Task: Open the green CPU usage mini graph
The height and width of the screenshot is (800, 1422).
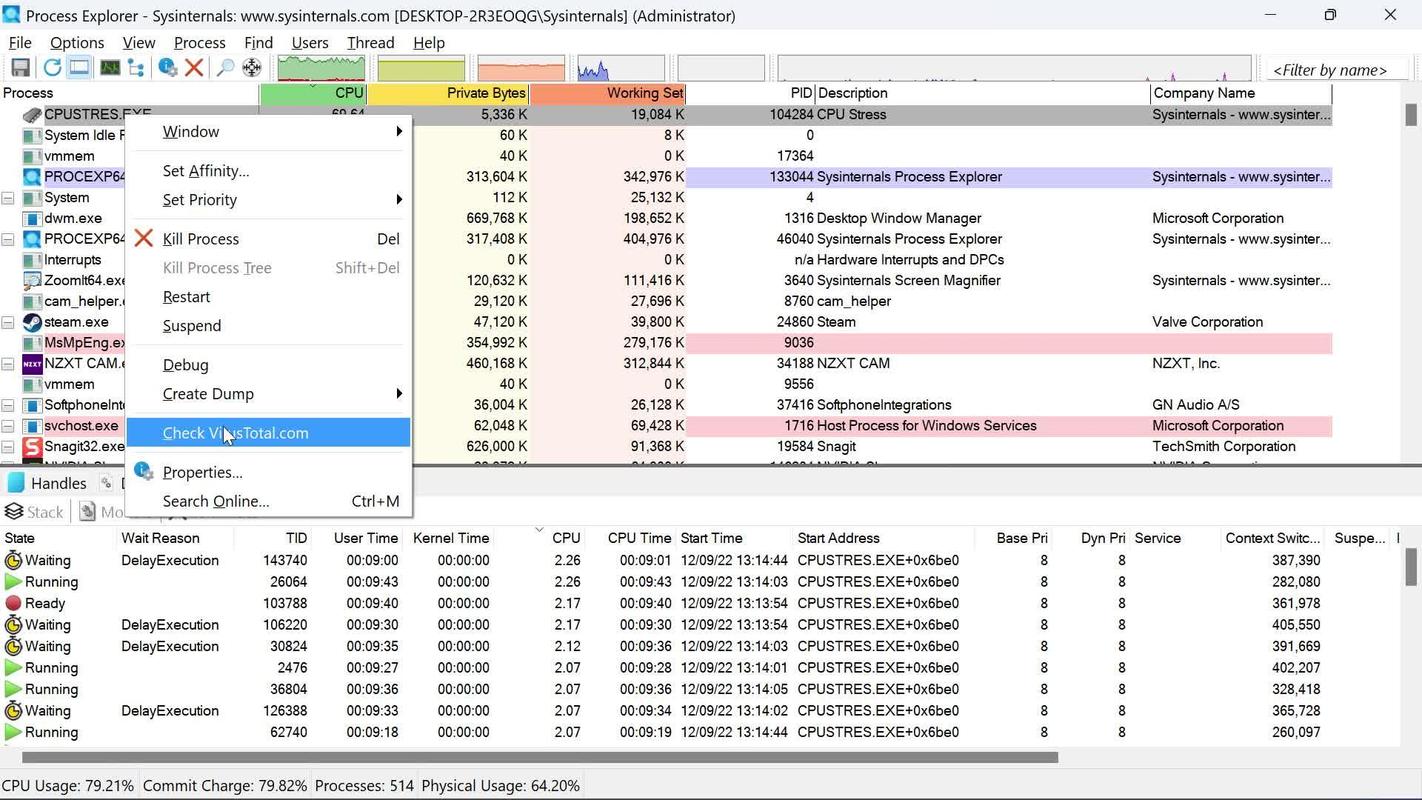Action: point(321,68)
